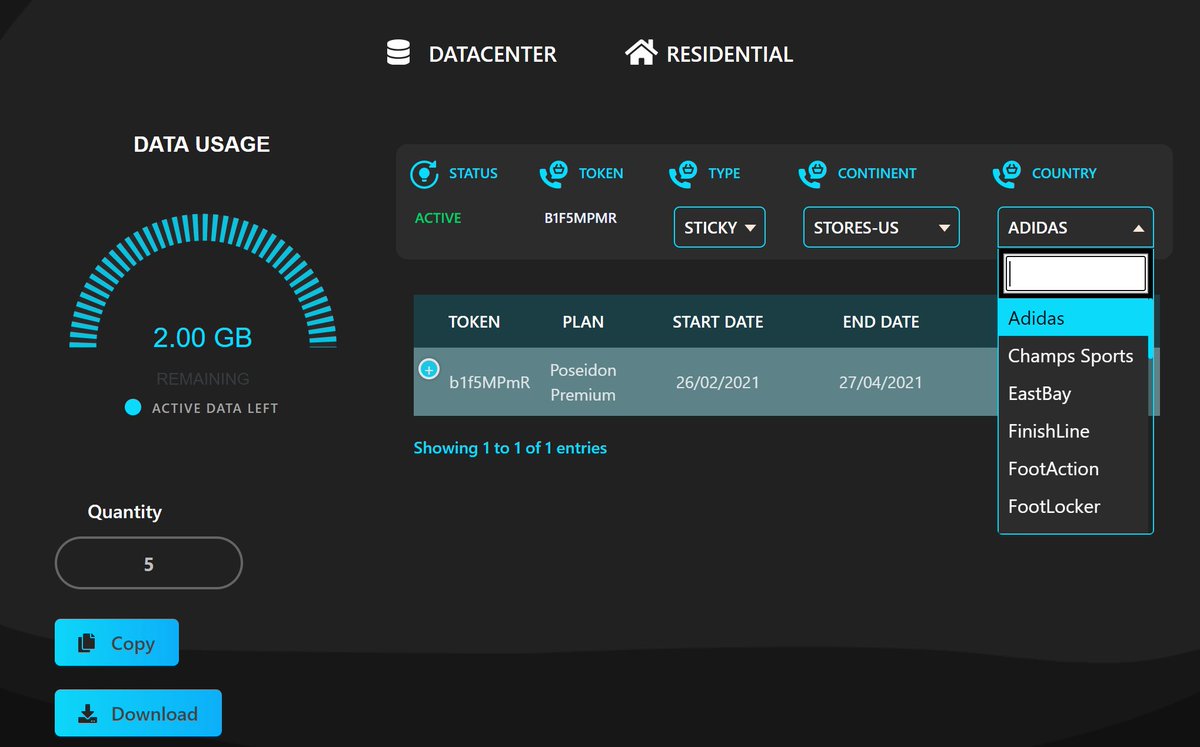Click the DATA USAGE heading

[x=202, y=144]
